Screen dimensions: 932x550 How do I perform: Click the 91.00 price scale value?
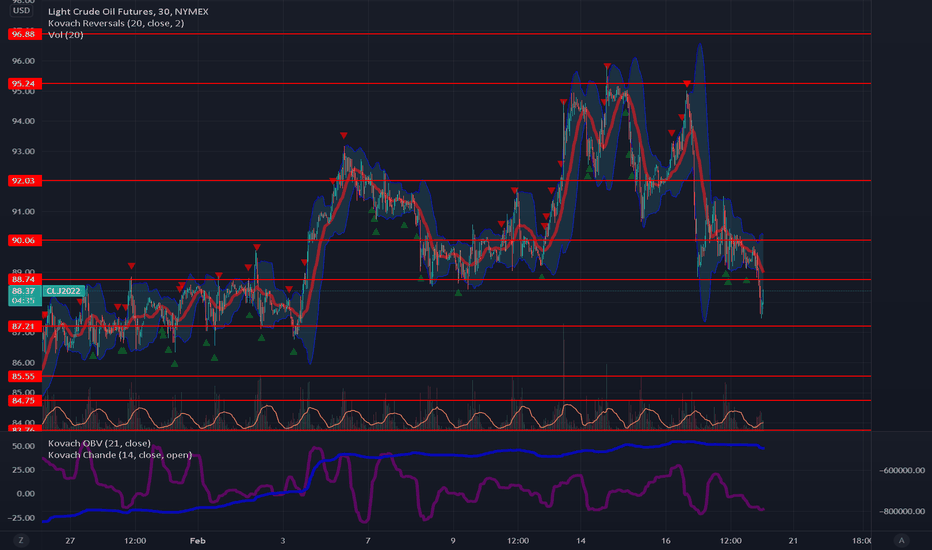tap(23, 212)
